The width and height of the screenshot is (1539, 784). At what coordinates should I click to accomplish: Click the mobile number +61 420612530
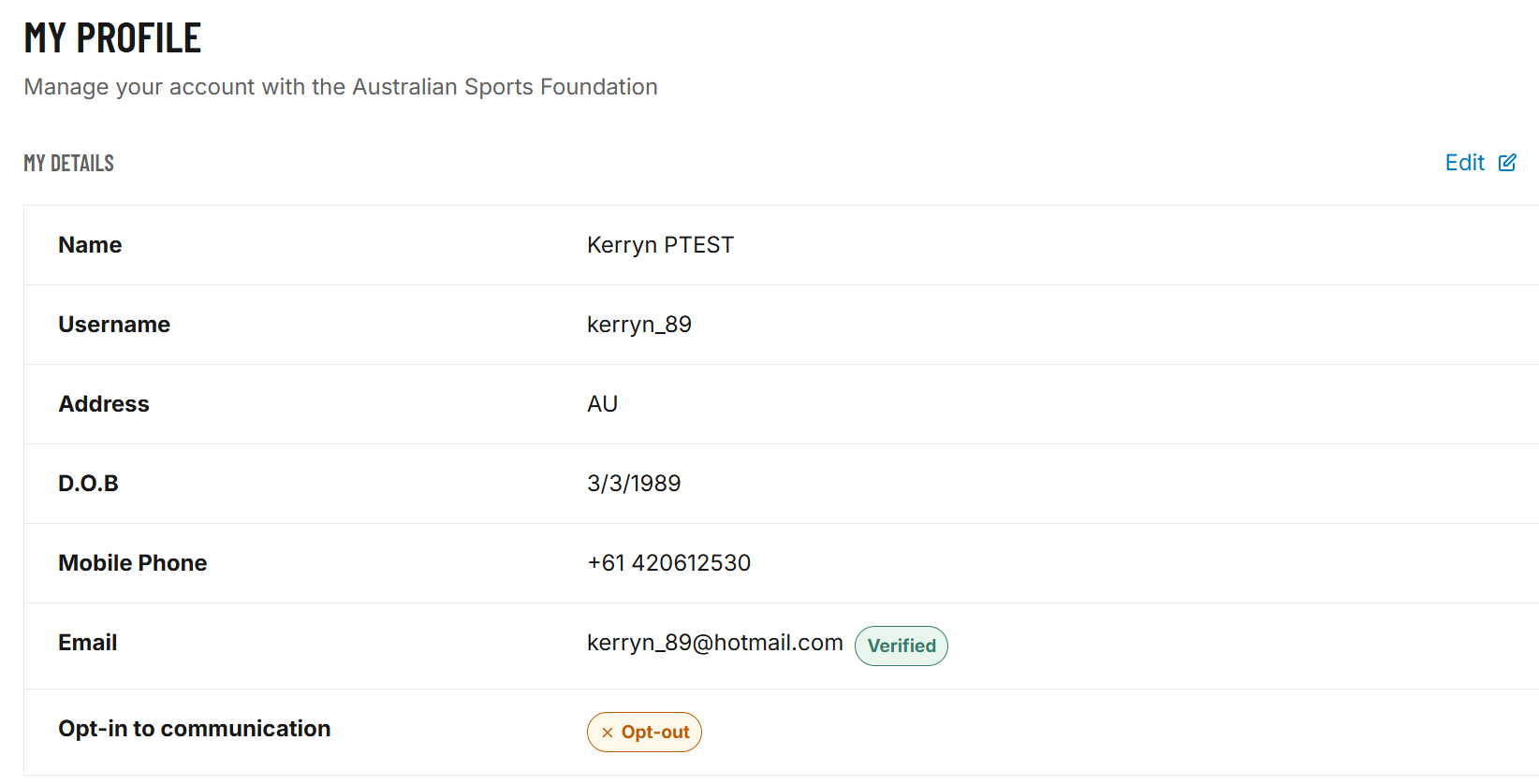coord(668,563)
